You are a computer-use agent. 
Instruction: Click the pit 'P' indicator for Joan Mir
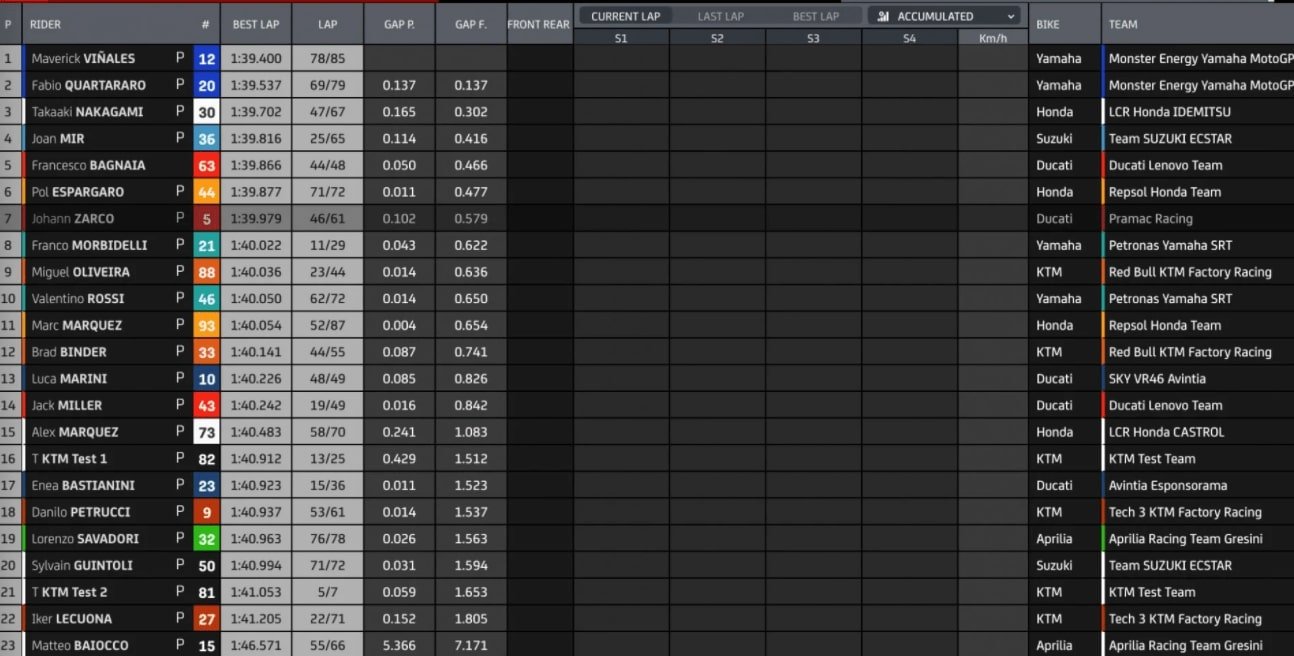tap(180, 139)
